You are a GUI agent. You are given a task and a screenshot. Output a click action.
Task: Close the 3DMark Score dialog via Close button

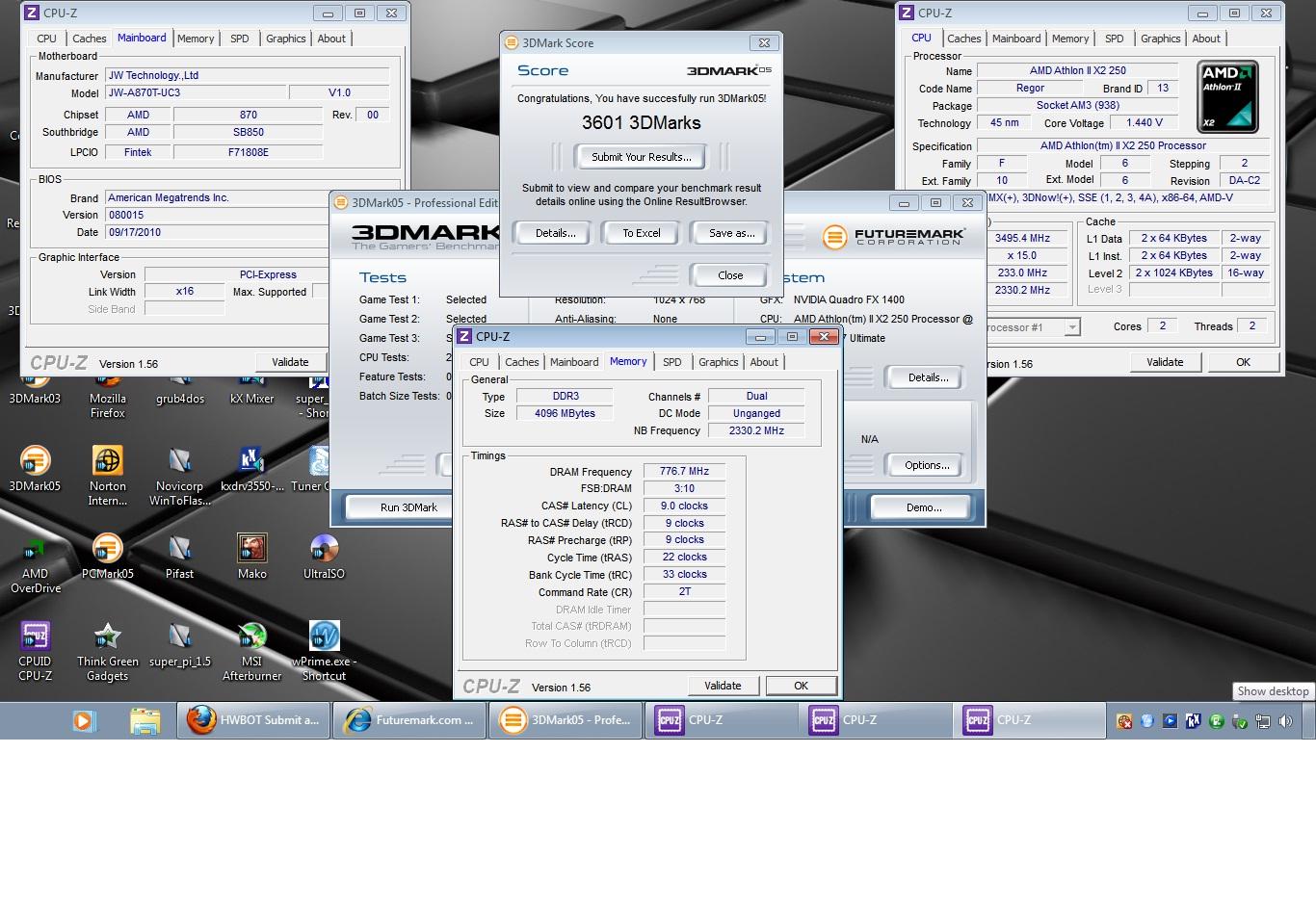tap(730, 275)
